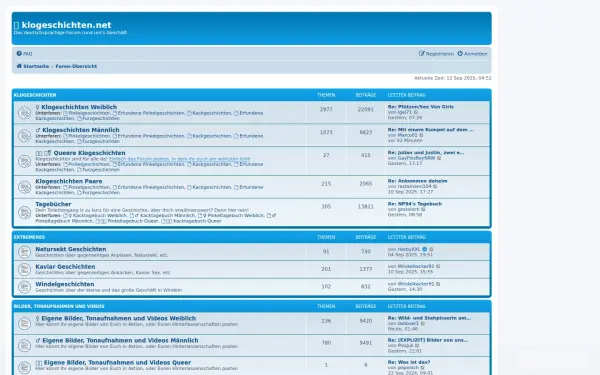Image resolution: width=600 pixels, height=375 pixels.
Task: Click the 'Aktuelle Zeit: 12 Sep 2025, 04:52' text
Action: tap(453, 78)
